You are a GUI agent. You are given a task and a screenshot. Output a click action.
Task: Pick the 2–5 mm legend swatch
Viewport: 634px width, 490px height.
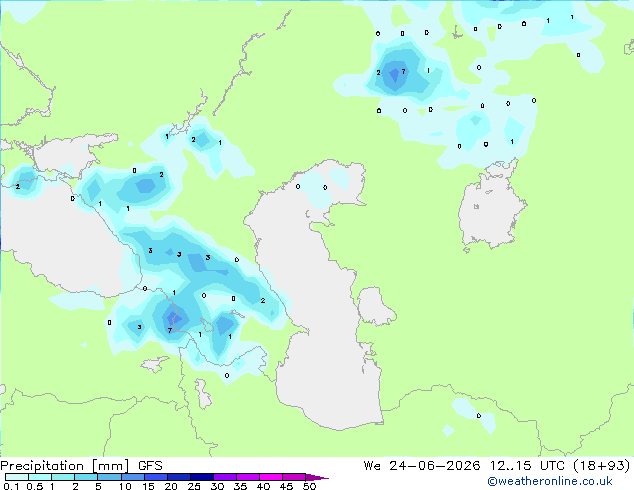coord(86,477)
